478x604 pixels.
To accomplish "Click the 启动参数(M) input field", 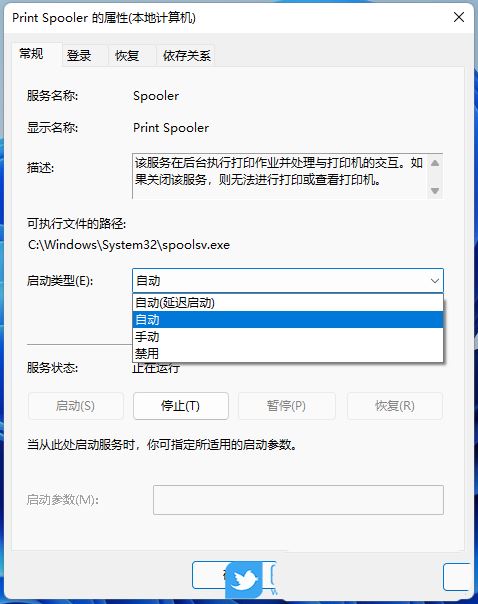I will (x=298, y=500).
